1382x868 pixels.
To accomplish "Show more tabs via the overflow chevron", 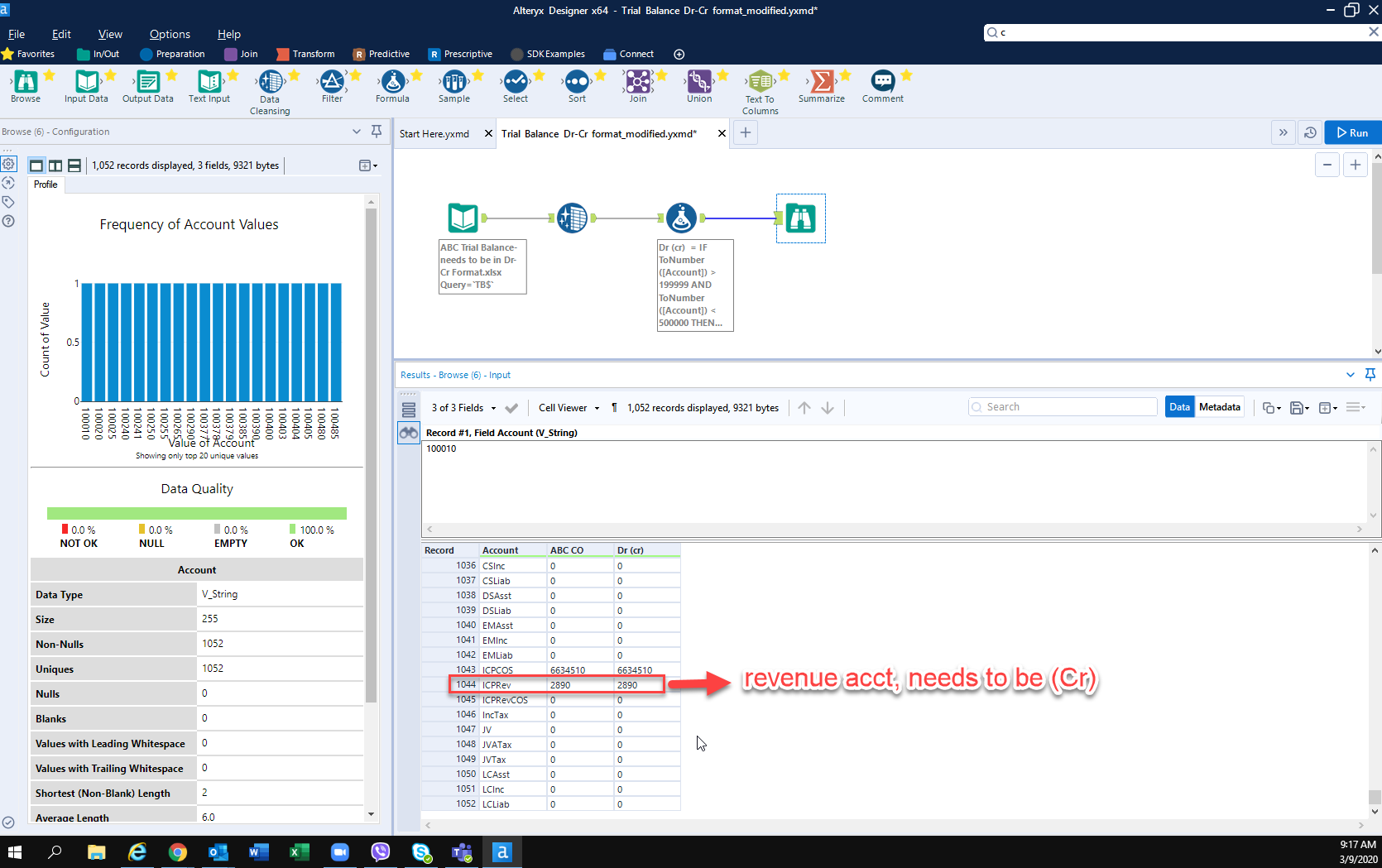I will (x=1284, y=132).
